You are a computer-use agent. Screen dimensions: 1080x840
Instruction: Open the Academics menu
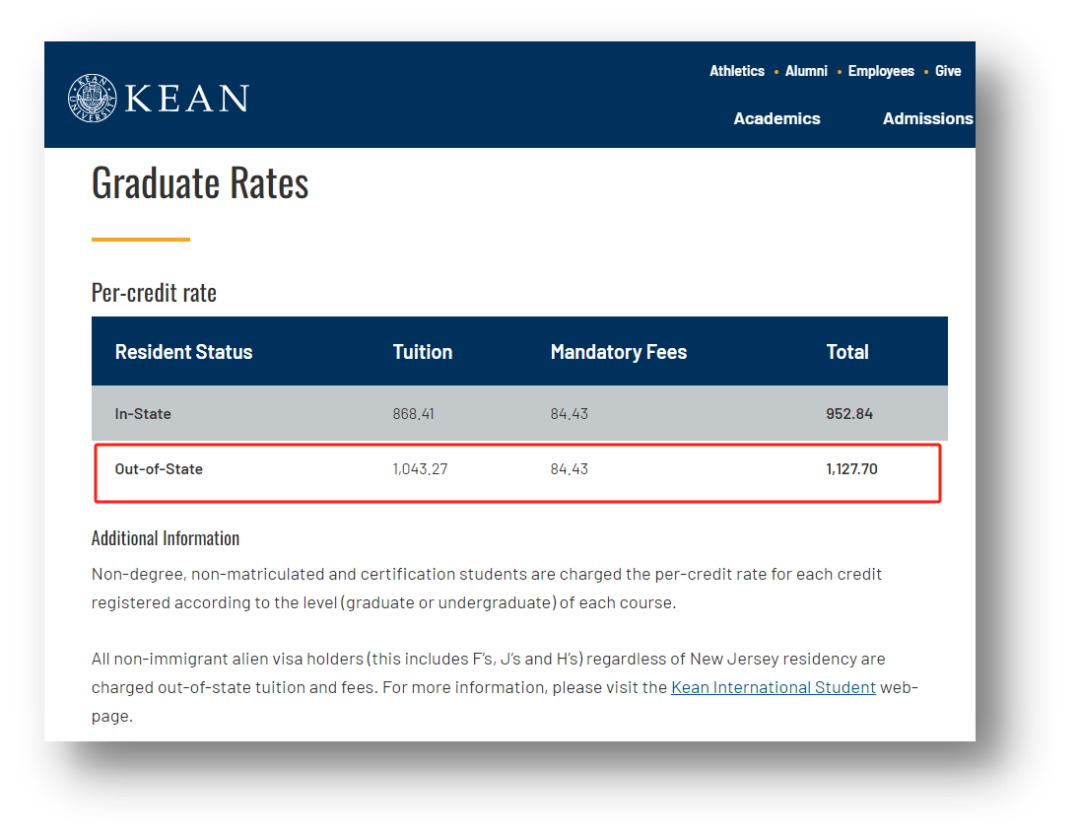[777, 118]
